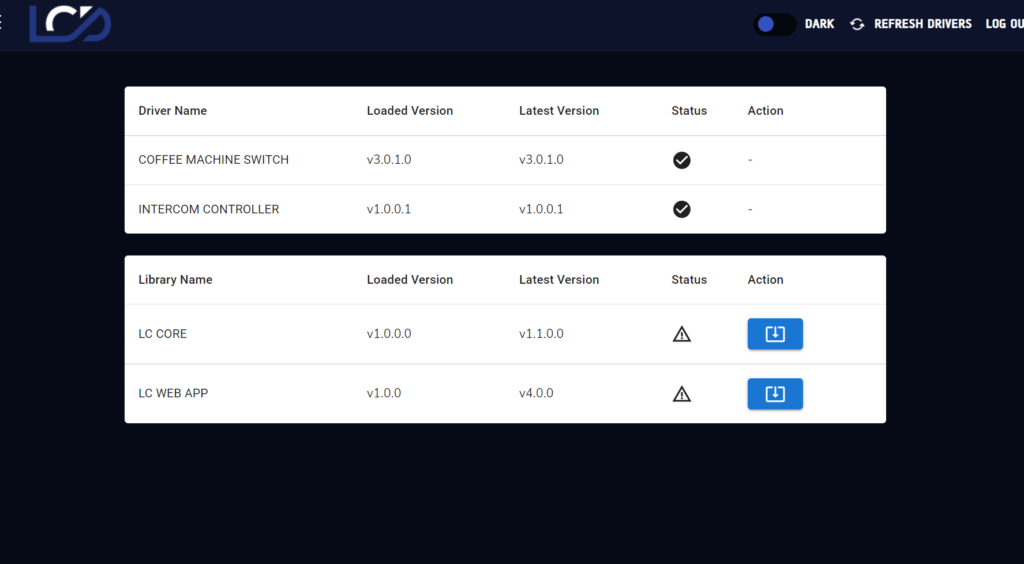Click the Driver Name column header
1024x564 pixels.
tap(172, 111)
